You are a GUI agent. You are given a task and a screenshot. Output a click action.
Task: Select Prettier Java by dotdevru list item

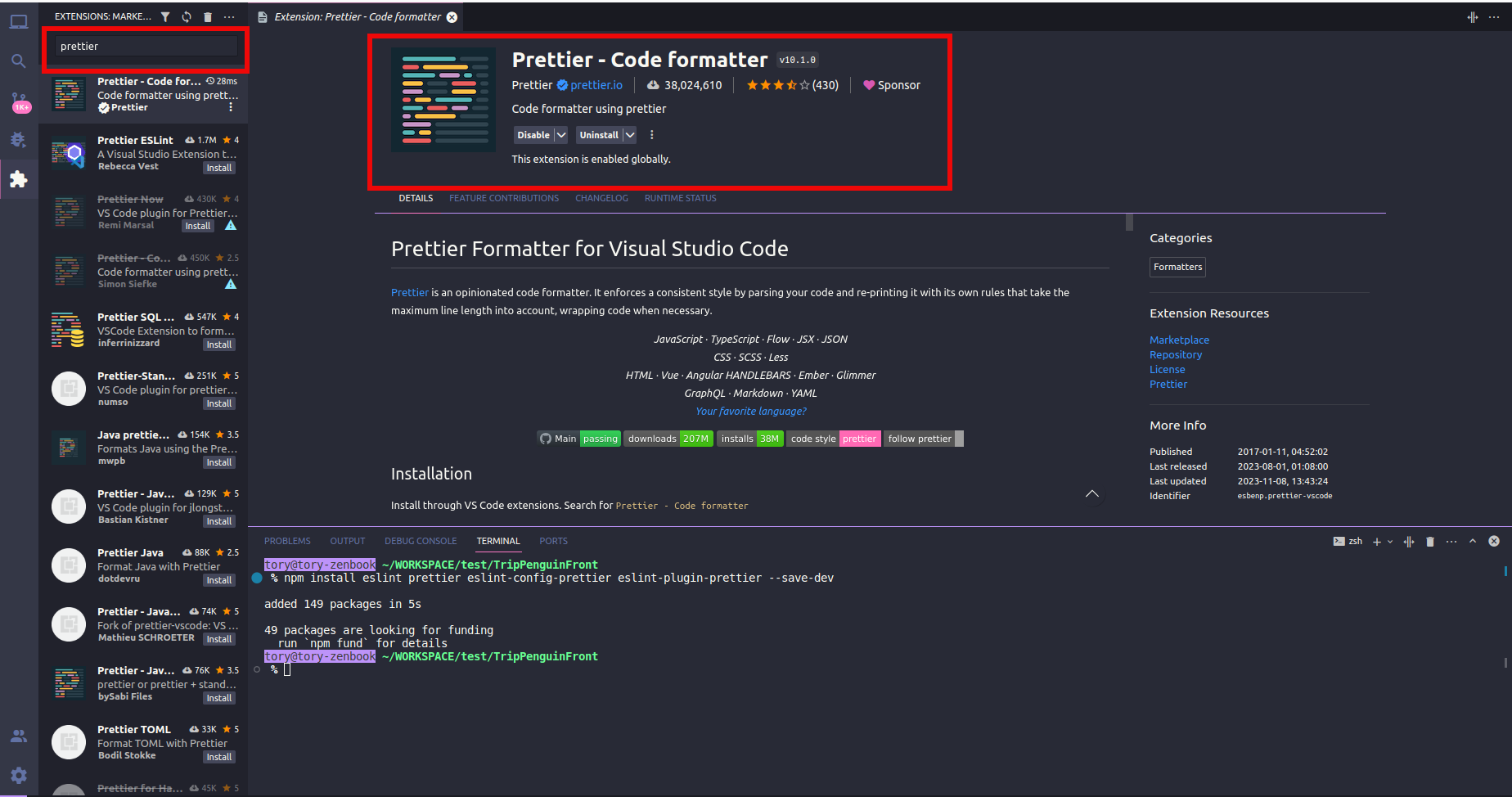pos(143,565)
